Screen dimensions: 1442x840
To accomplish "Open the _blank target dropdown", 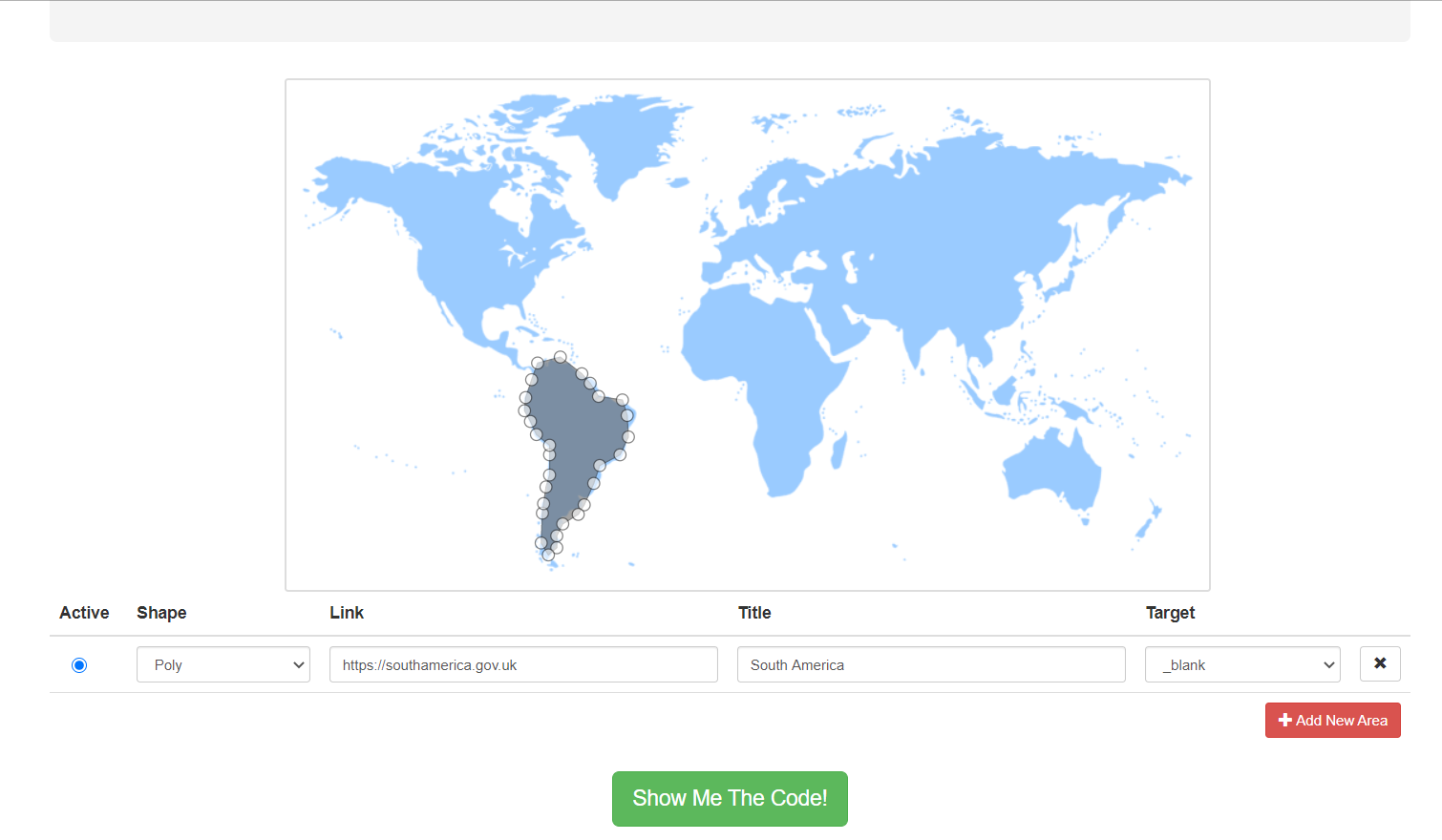I will click(1241, 665).
